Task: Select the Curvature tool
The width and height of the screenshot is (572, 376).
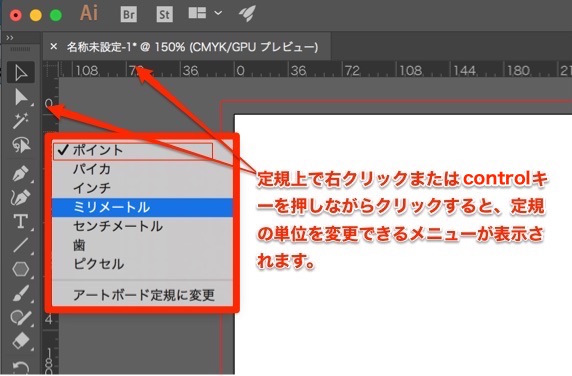Action: 21,197
